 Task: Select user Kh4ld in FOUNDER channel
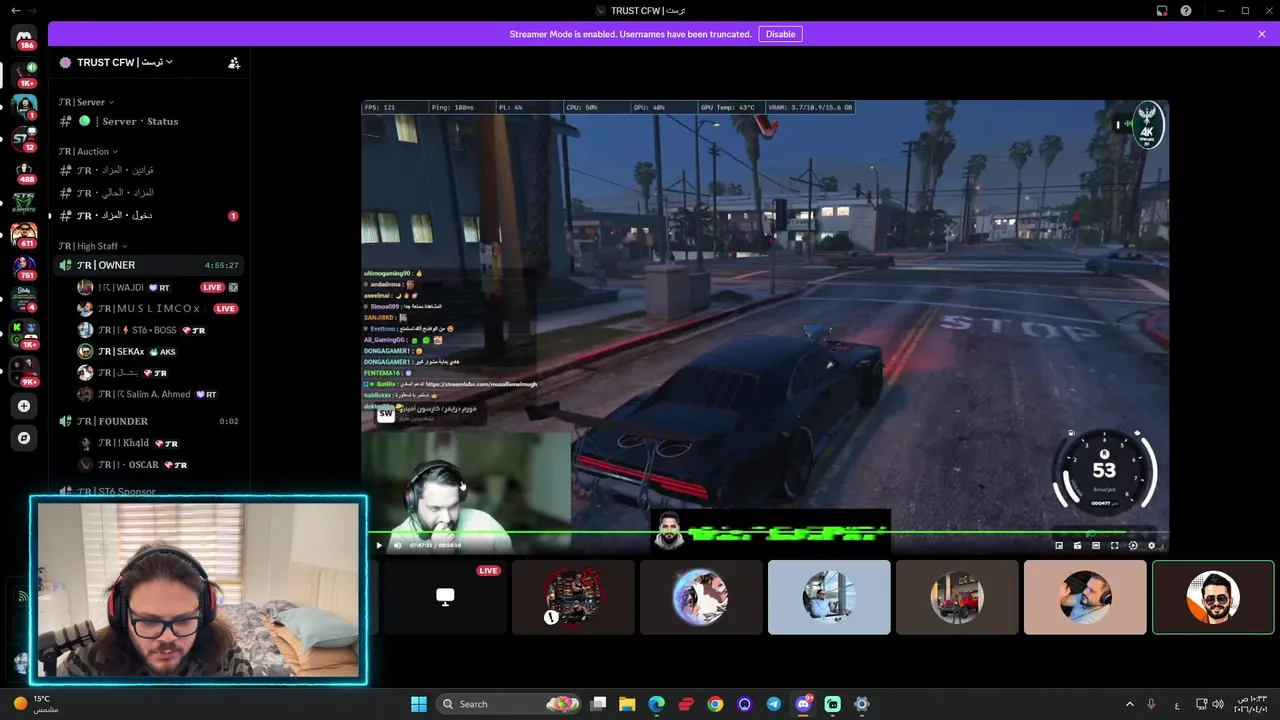(159, 443)
